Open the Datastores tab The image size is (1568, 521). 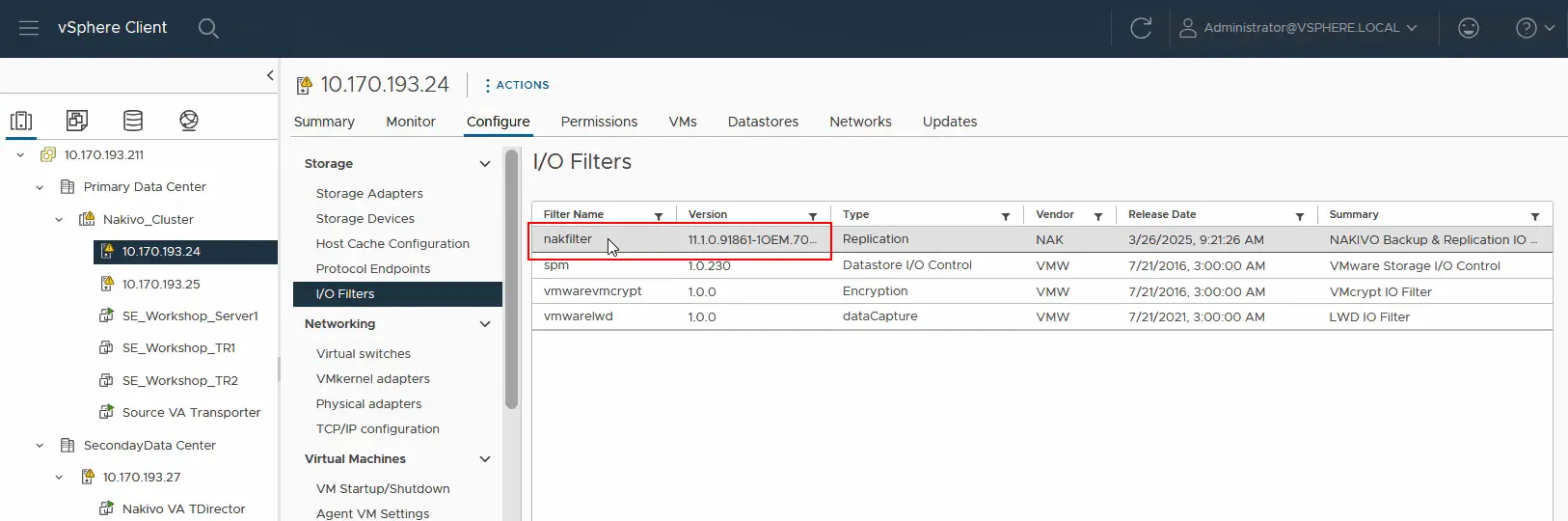(x=763, y=122)
